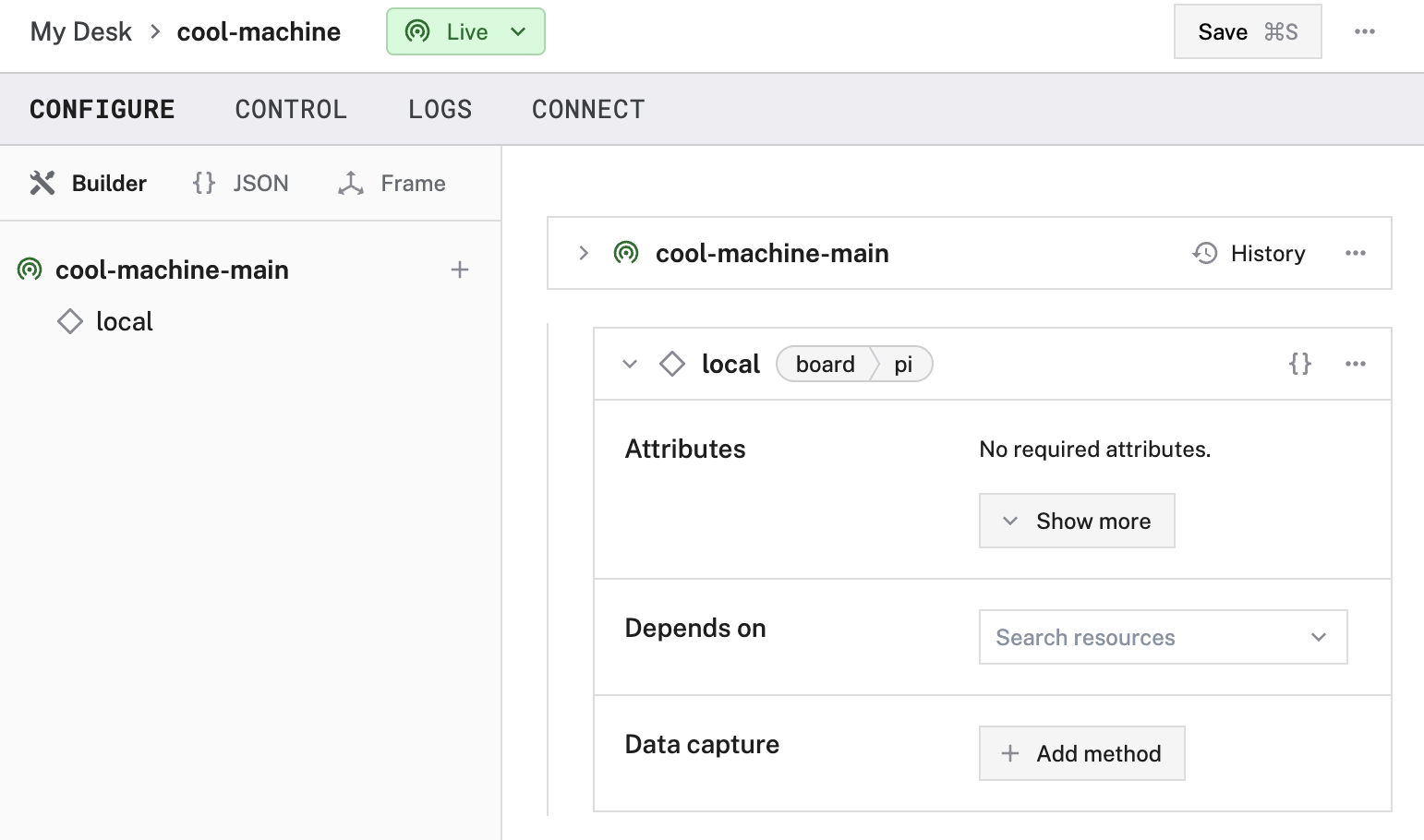Click the live status icon beside cool-machine-main in sidebar

point(30,270)
